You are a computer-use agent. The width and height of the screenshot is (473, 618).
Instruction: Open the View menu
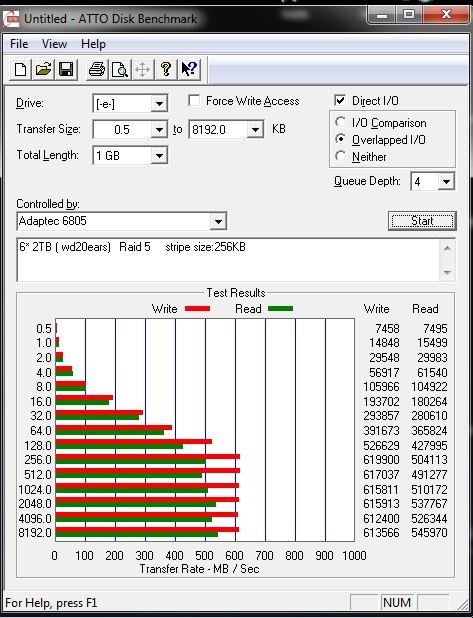(54, 44)
